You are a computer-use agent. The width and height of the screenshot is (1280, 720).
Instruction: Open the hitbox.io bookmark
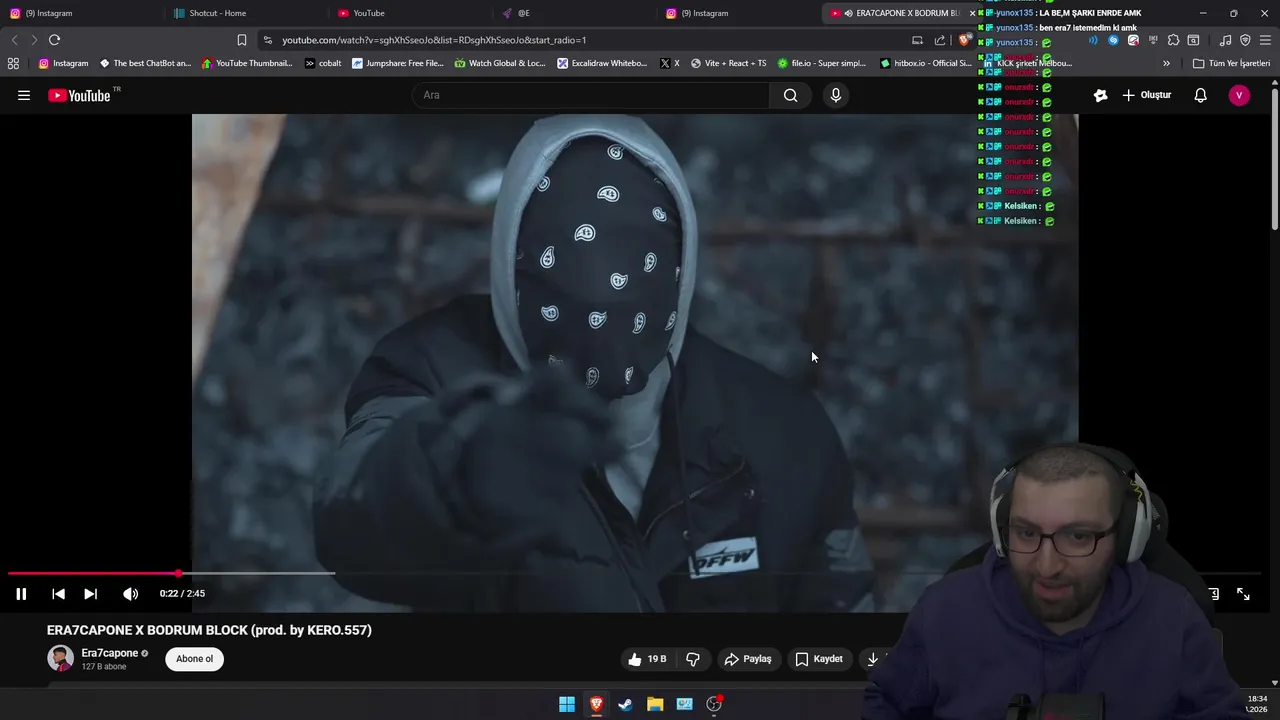coord(925,63)
